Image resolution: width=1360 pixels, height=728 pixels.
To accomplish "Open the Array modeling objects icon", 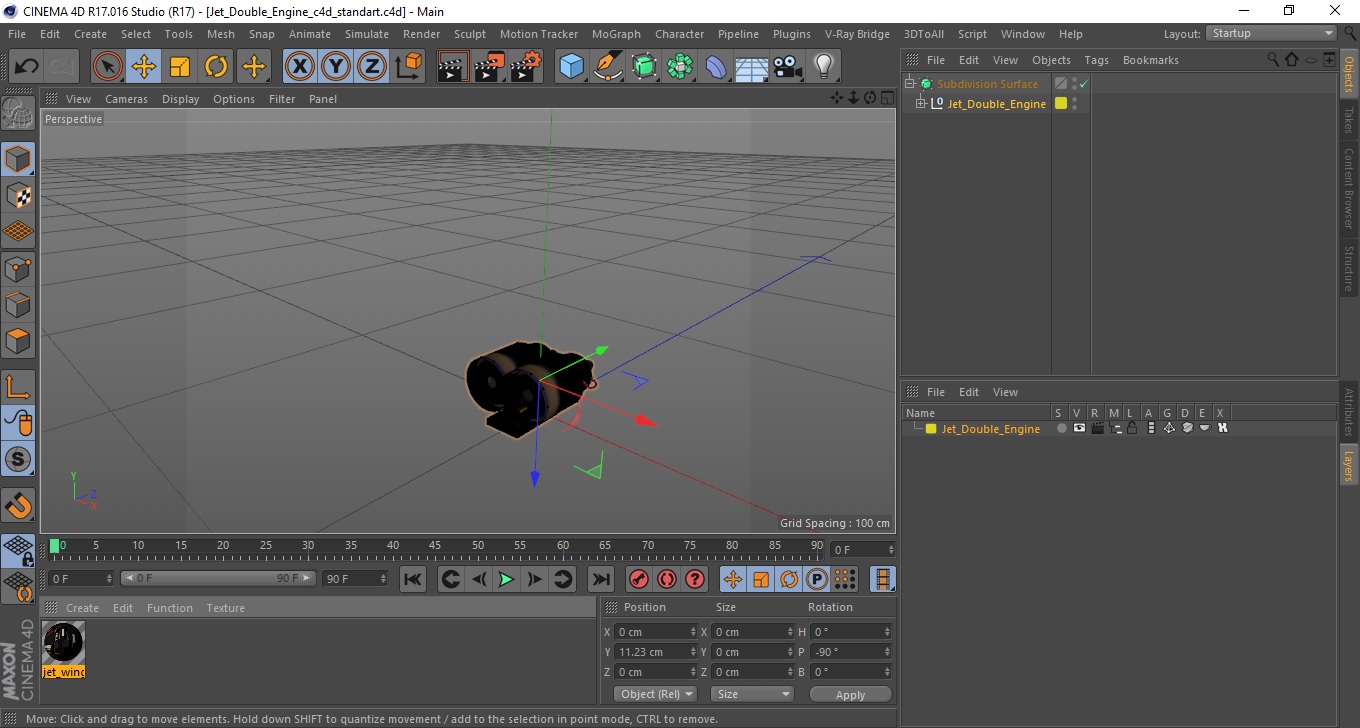I will pos(680,67).
